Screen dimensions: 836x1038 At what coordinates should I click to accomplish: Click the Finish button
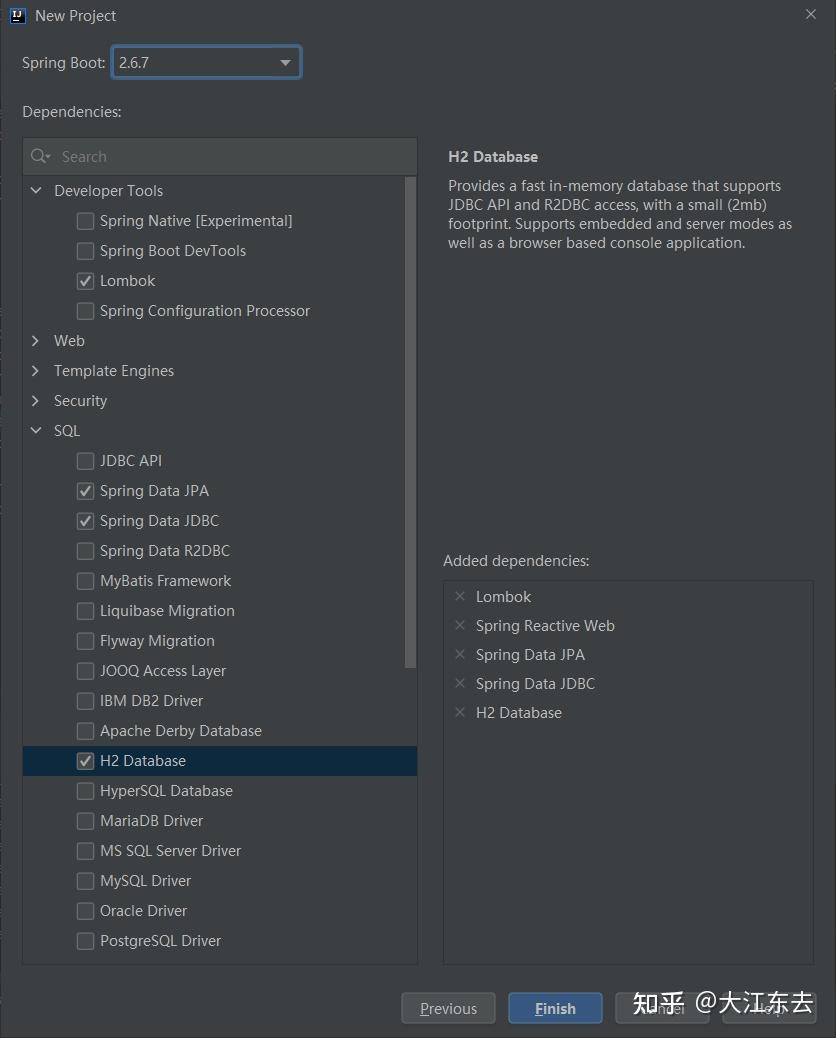(555, 1008)
